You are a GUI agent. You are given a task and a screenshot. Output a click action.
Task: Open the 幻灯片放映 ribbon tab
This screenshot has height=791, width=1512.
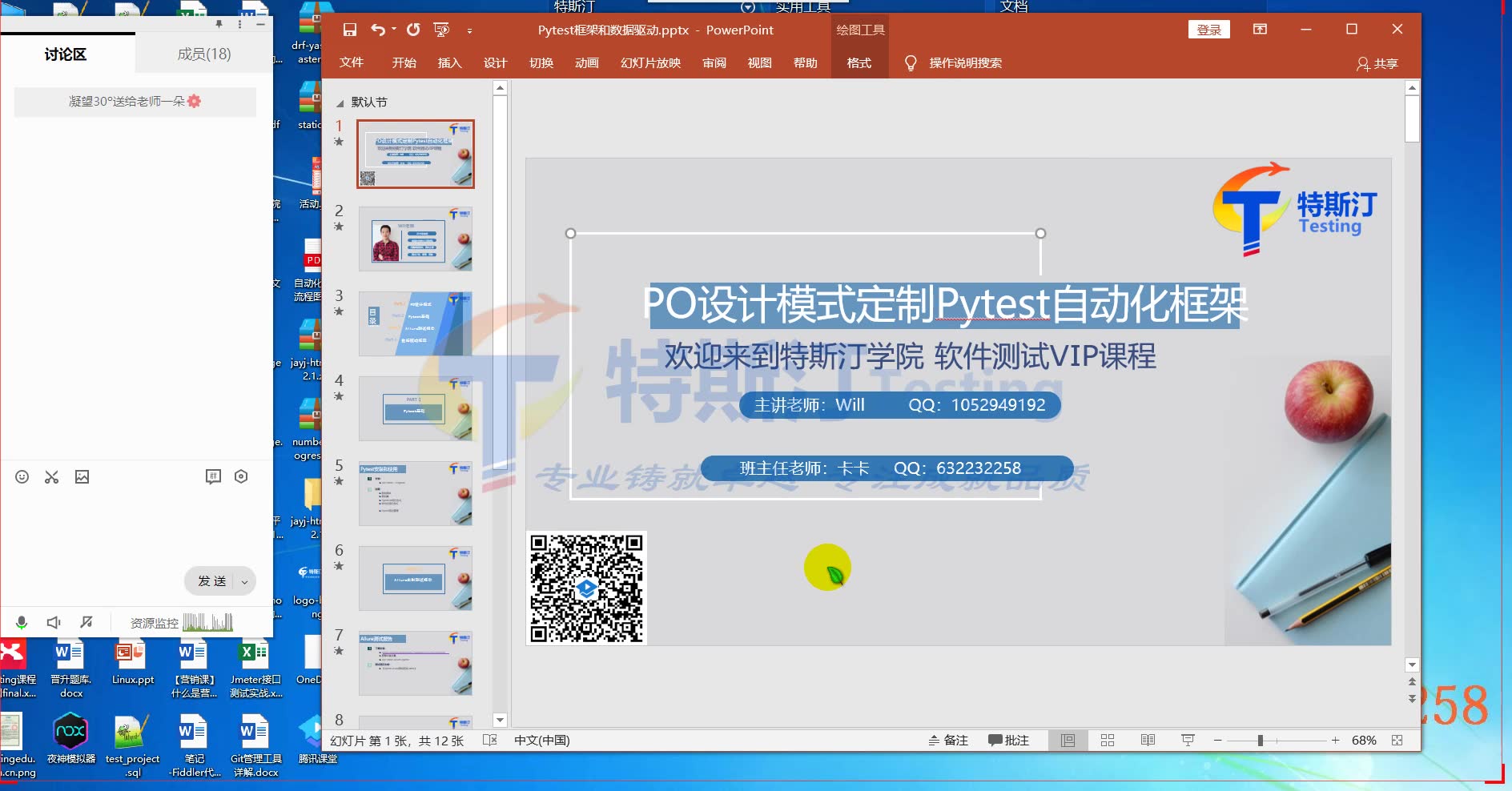click(x=651, y=62)
